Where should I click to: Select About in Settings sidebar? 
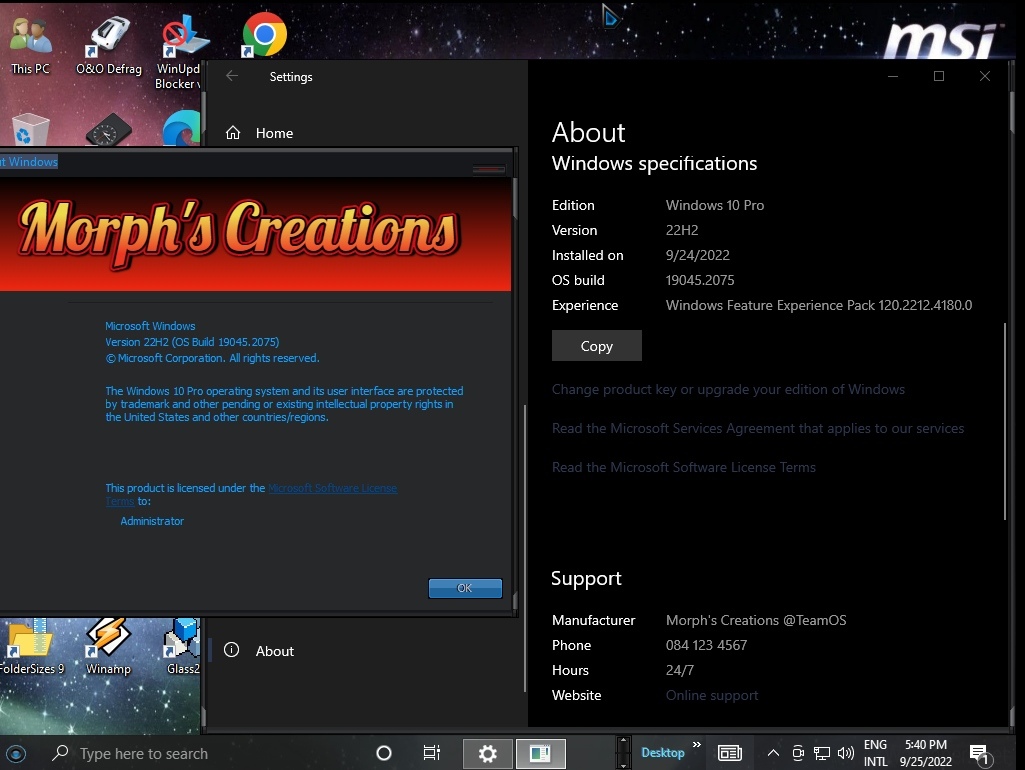(x=274, y=651)
